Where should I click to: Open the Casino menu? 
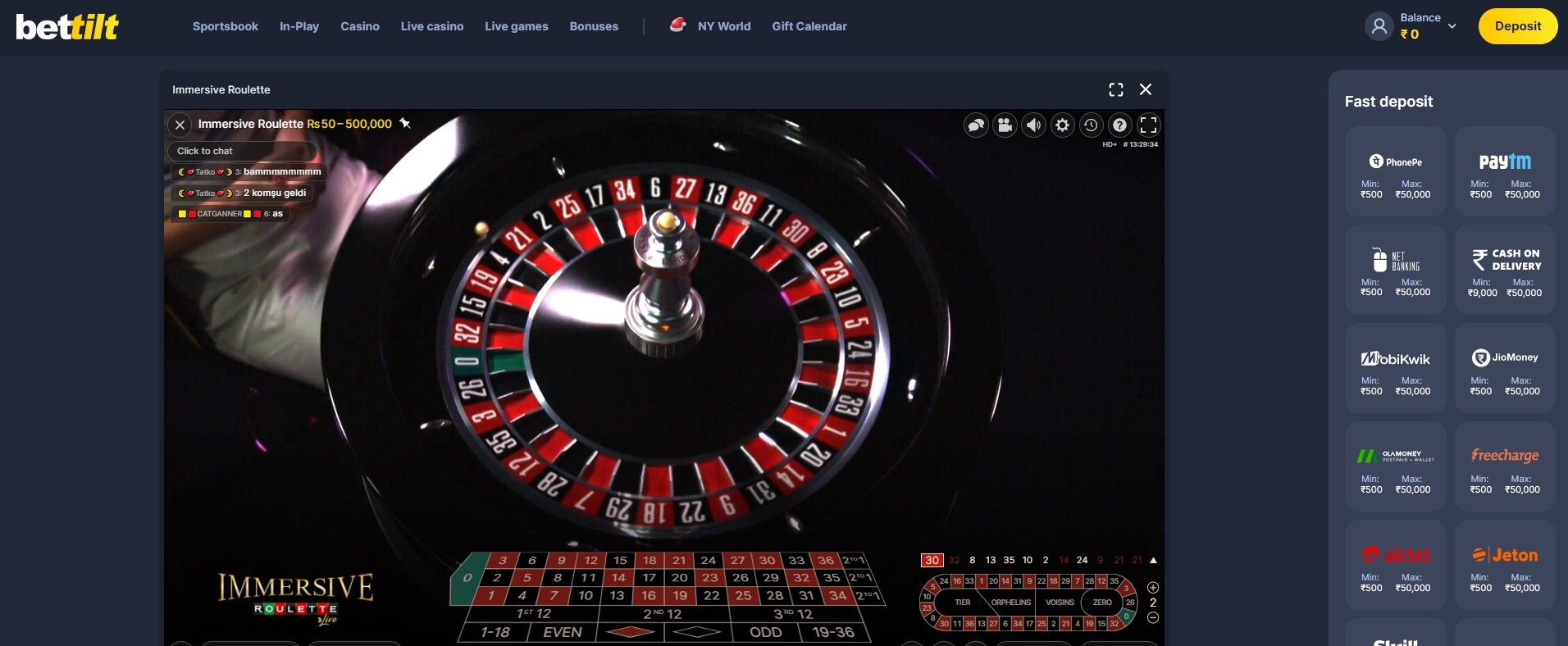pyautogui.click(x=360, y=26)
